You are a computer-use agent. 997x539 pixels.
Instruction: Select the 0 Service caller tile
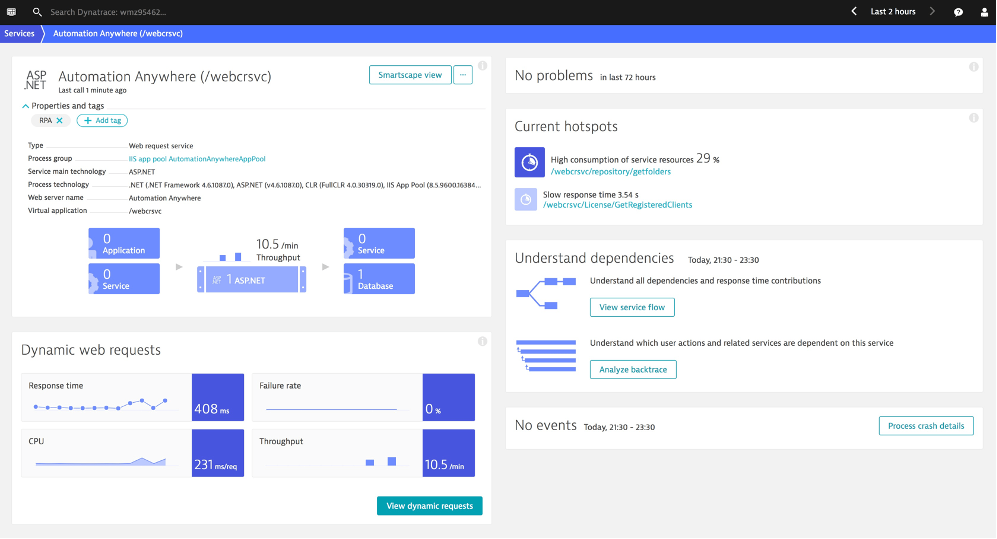click(124, 279)
